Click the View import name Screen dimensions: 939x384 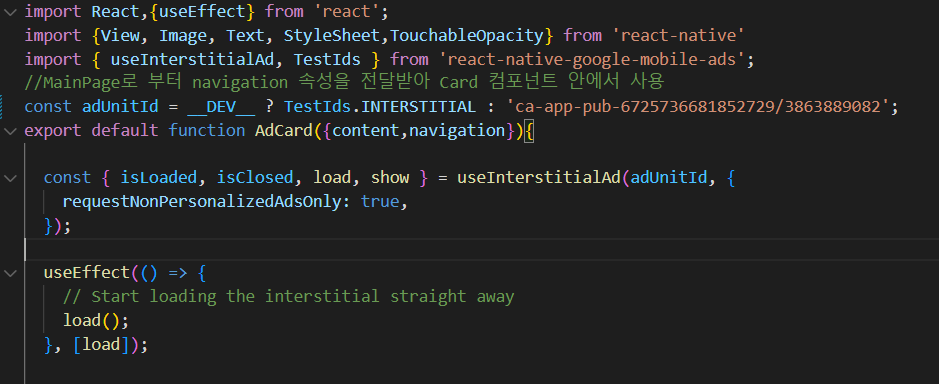coord(120,35)
